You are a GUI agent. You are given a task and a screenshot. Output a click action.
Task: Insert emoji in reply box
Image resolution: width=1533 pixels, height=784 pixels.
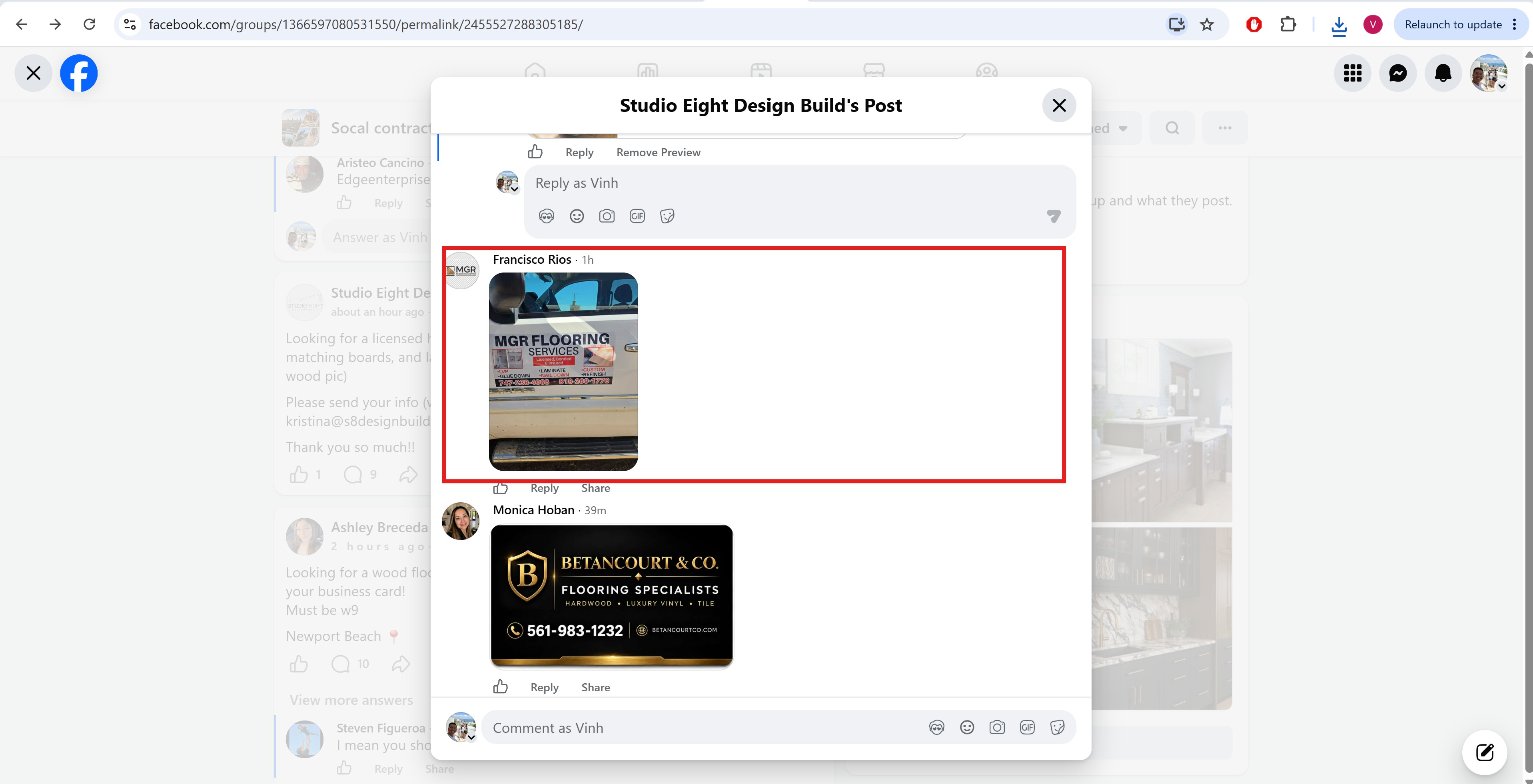[x=577, y=216]
